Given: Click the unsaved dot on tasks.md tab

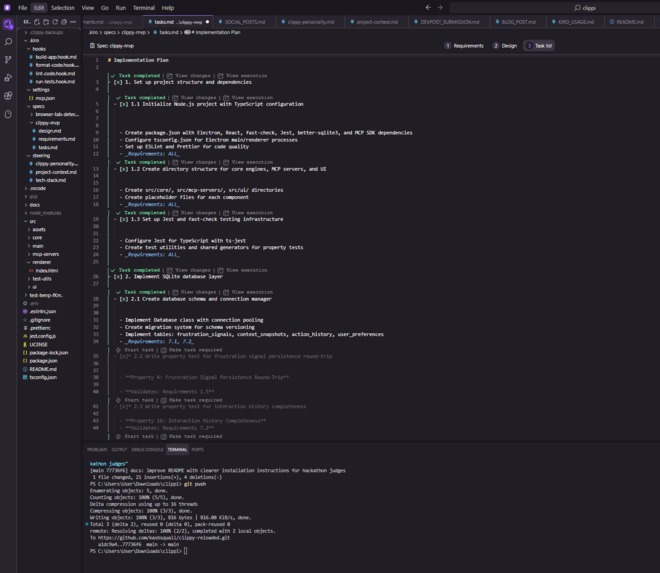Looking at the screenshot, I should pyautogui.click(x=208, y=22).
